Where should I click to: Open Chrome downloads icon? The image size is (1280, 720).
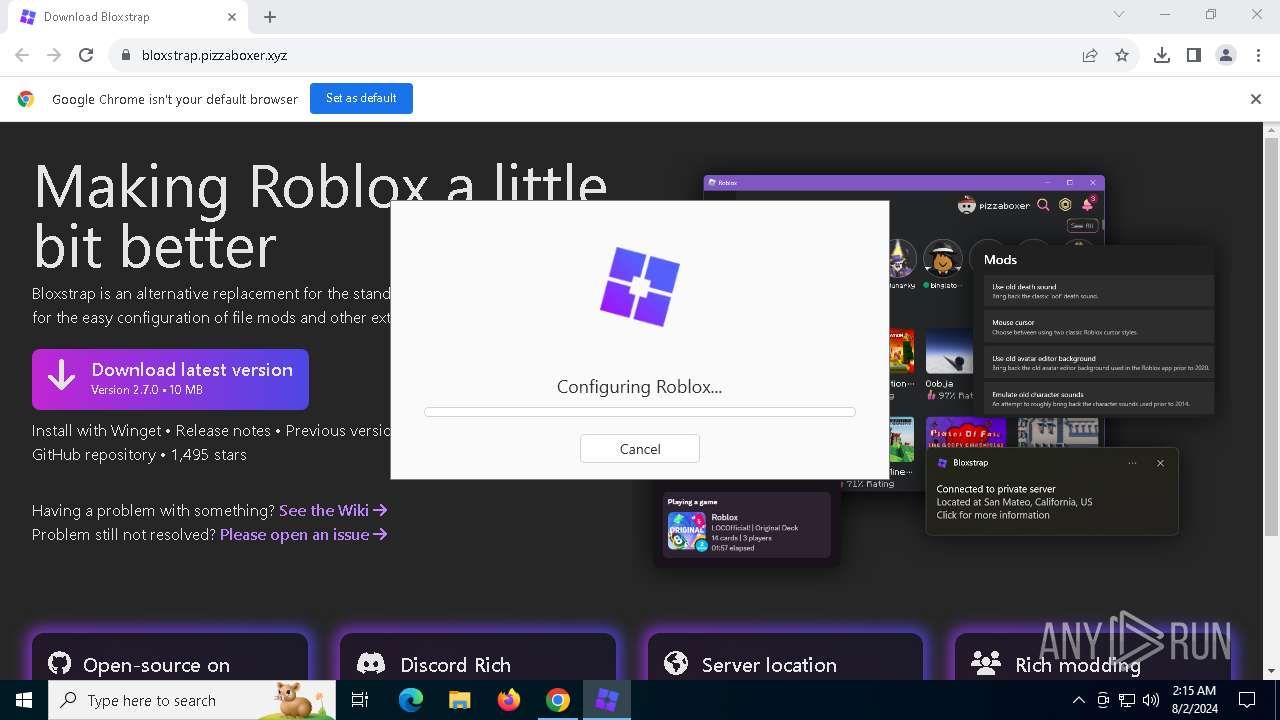(1162, 55)
